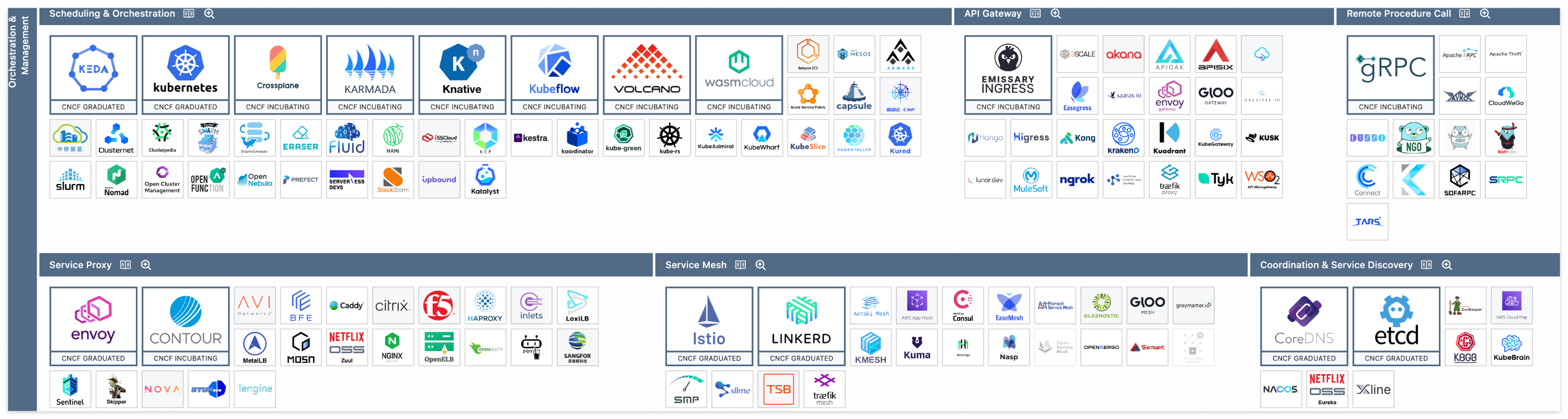Click Coordination & Service Discovery heading
1568x419 pixels.
1336,265
